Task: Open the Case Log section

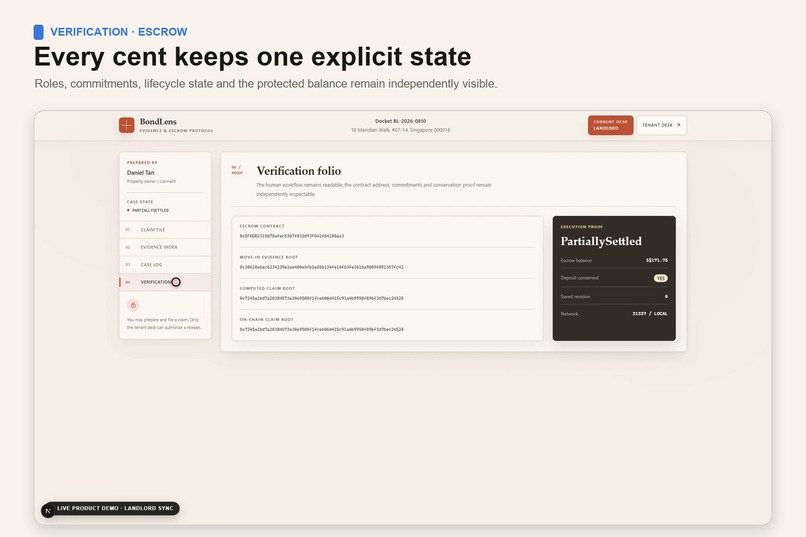Action: 165,265
